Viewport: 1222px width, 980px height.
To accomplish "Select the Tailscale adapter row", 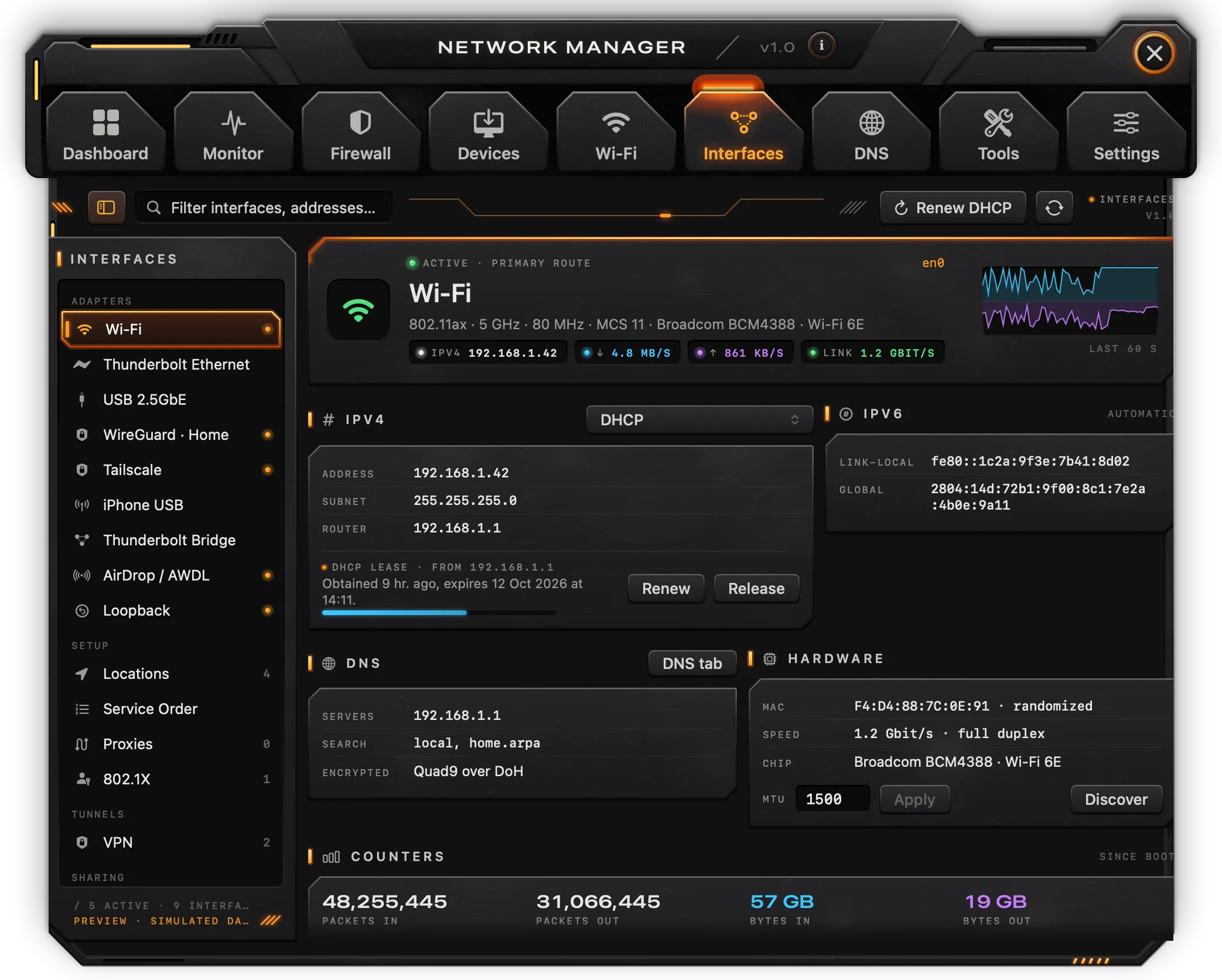I will coord(171,470).
